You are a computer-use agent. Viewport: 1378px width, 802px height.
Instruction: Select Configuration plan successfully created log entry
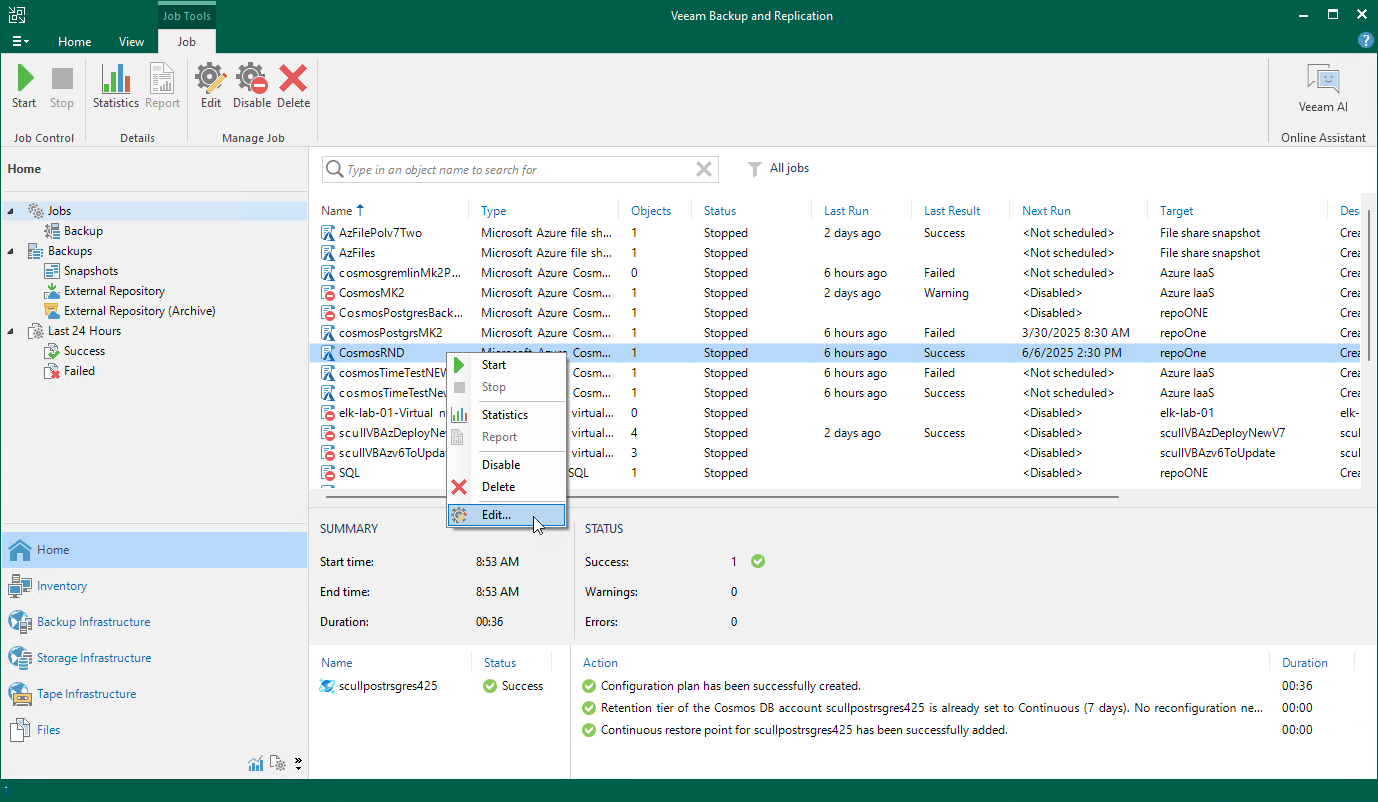[x=730, y=686]
